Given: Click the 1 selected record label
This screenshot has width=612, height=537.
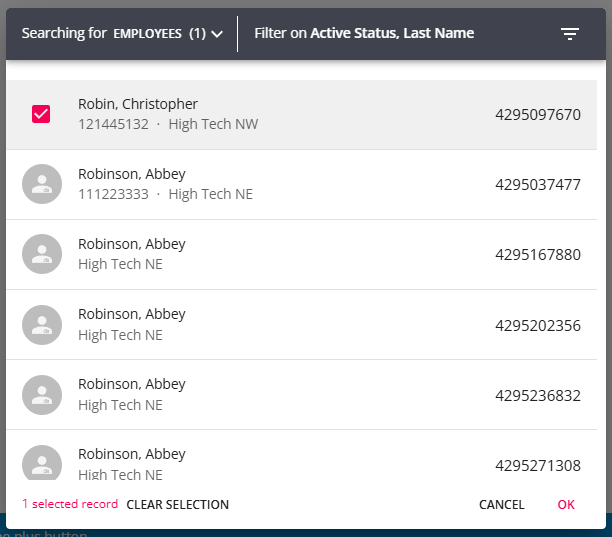Looking at the screenshot, I should coord(70,504).
